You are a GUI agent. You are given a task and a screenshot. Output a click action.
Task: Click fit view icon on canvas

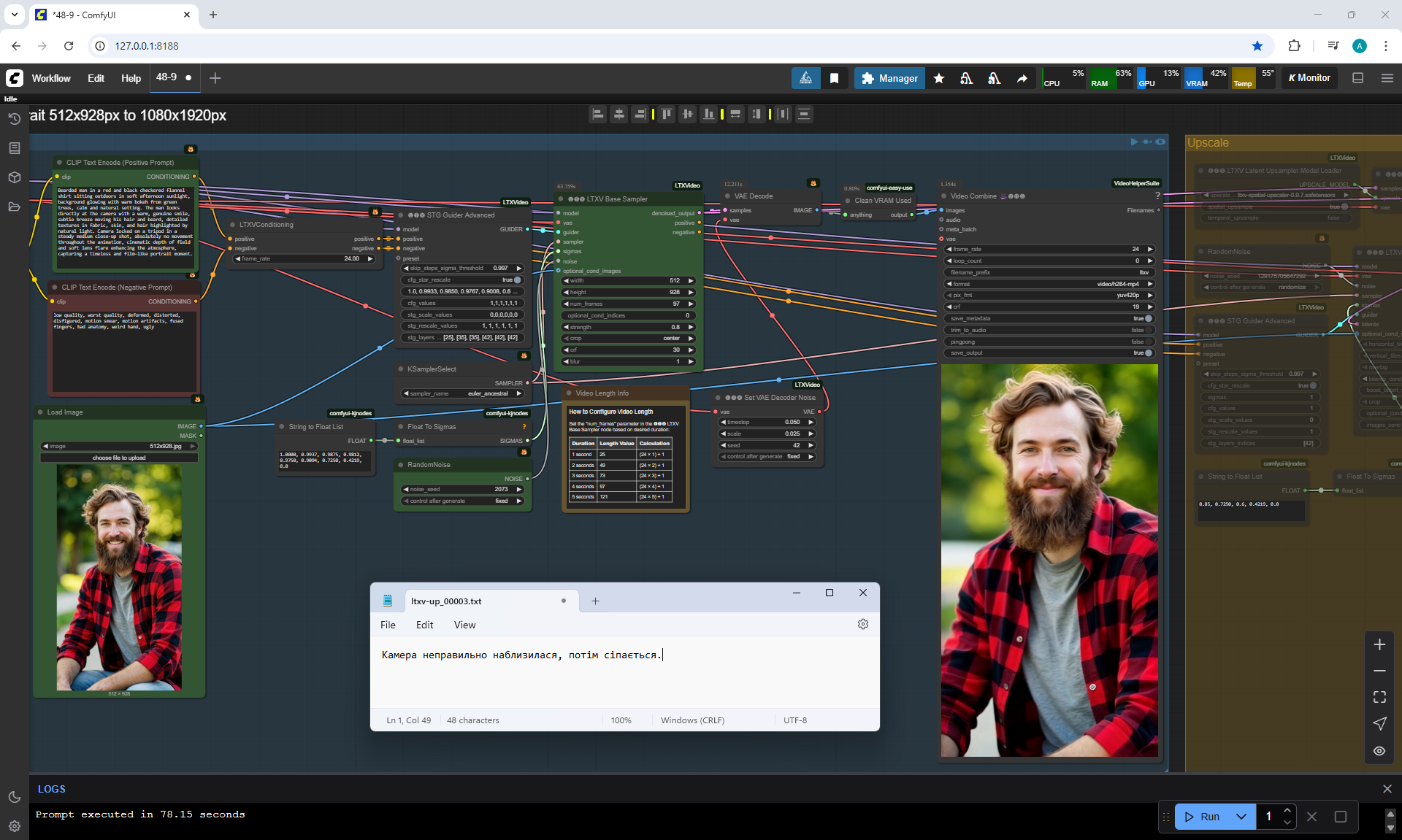point(1379,697)
